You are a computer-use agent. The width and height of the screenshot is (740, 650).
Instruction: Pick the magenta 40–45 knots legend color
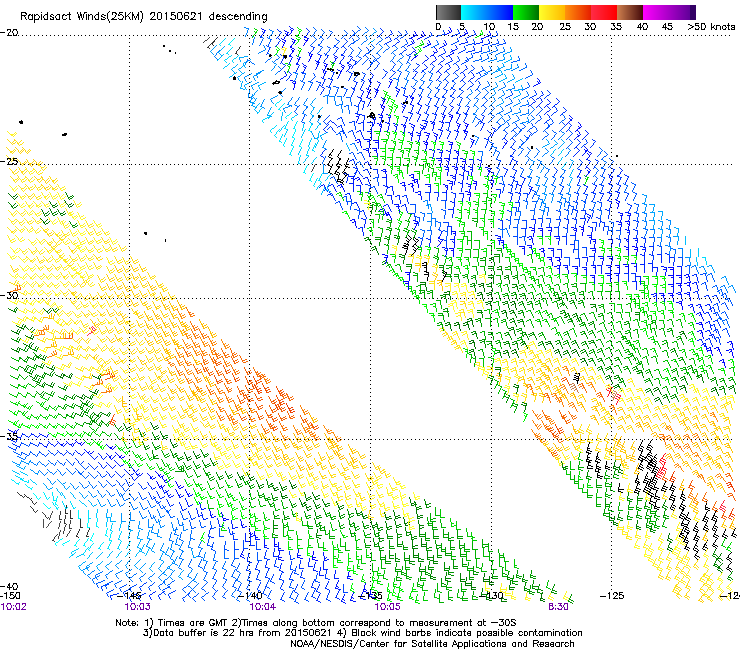(656, 12)
